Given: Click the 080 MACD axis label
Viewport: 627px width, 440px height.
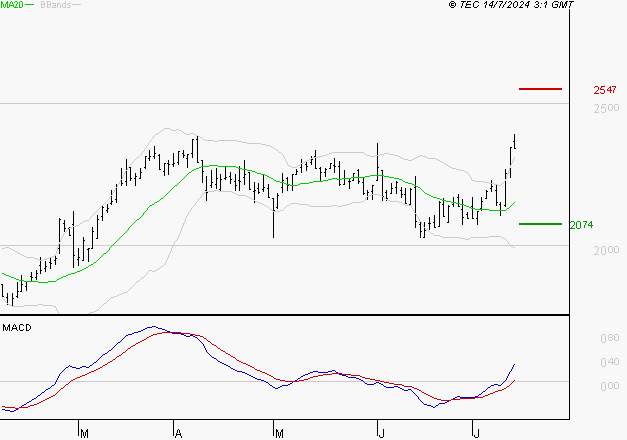Looking at the screenshot, I should pyautogui.click(x=610, y=338).
